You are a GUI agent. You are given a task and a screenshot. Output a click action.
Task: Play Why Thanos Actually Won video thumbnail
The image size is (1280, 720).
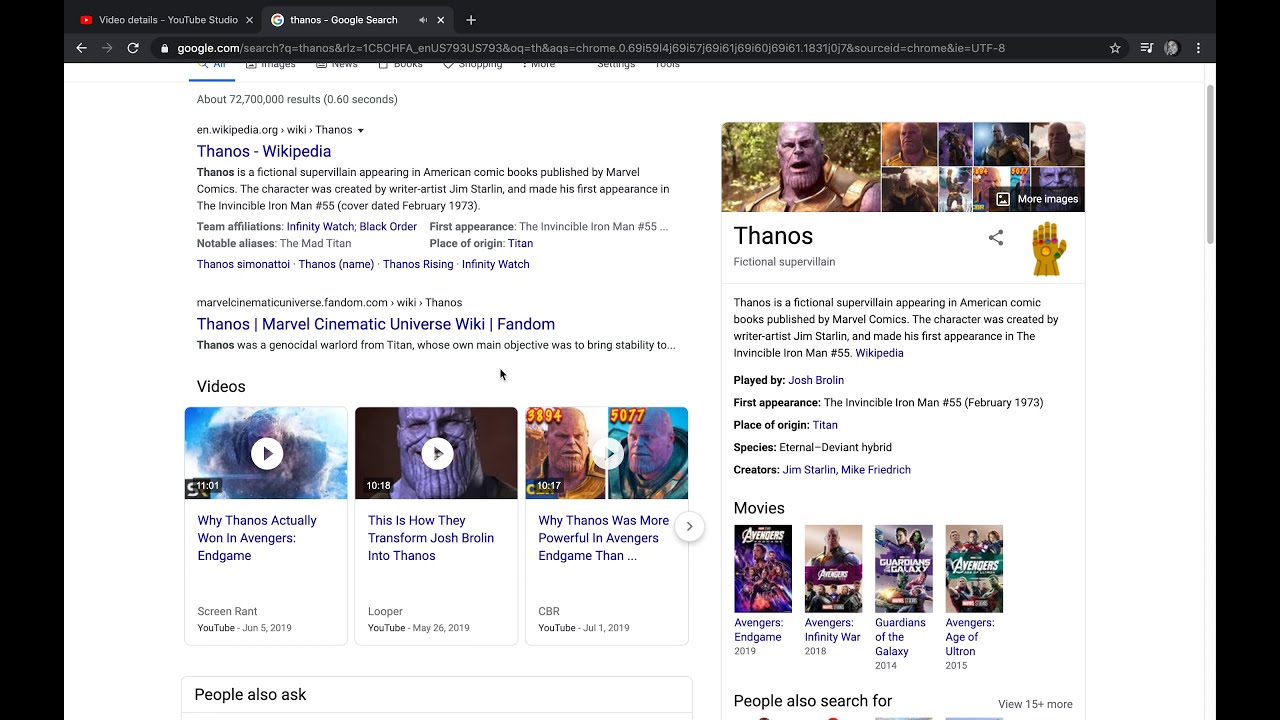pyautogui.click(x=266, y=453)
